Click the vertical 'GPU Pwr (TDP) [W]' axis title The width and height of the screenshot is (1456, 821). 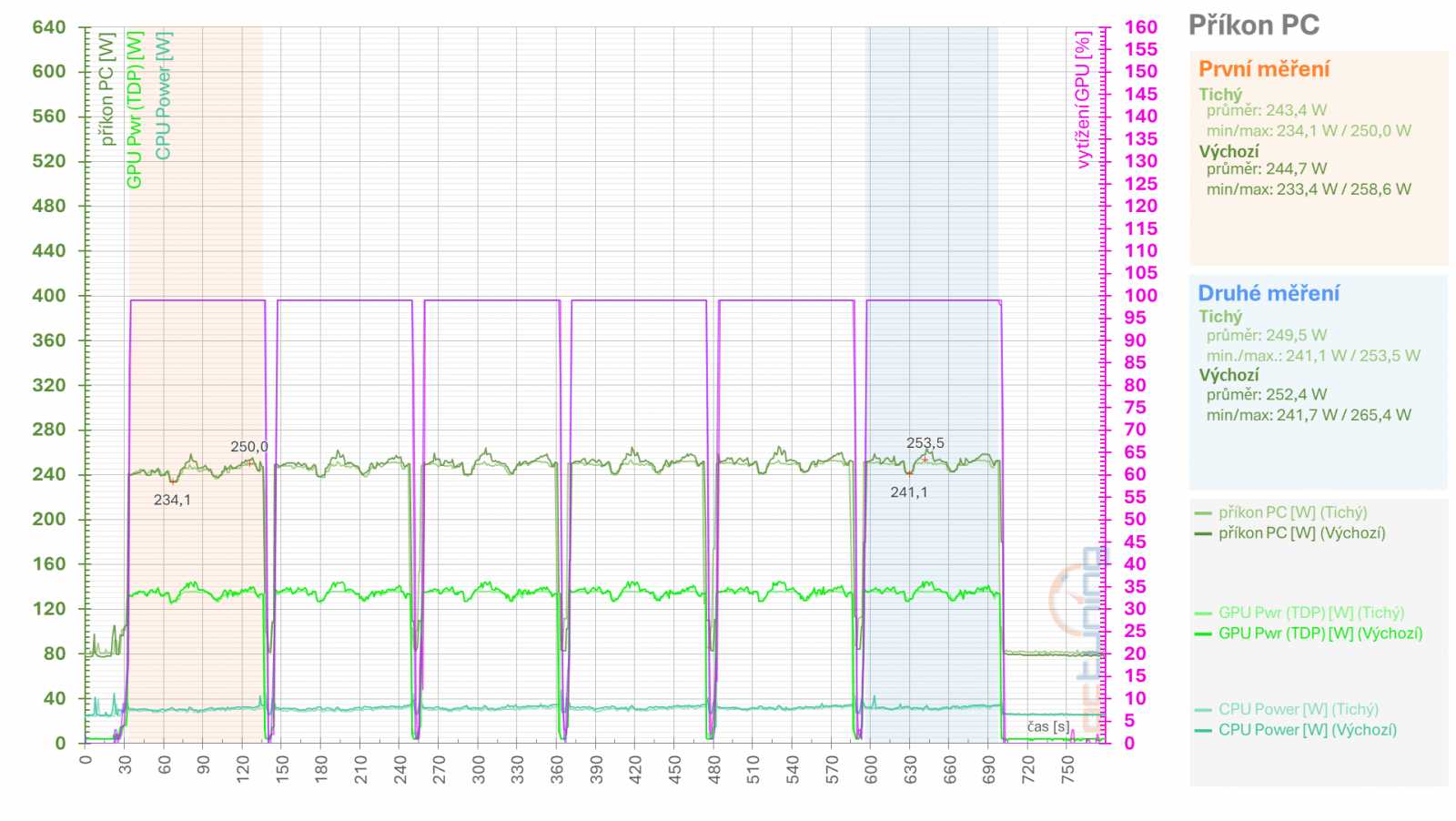[x=135, y=110]
